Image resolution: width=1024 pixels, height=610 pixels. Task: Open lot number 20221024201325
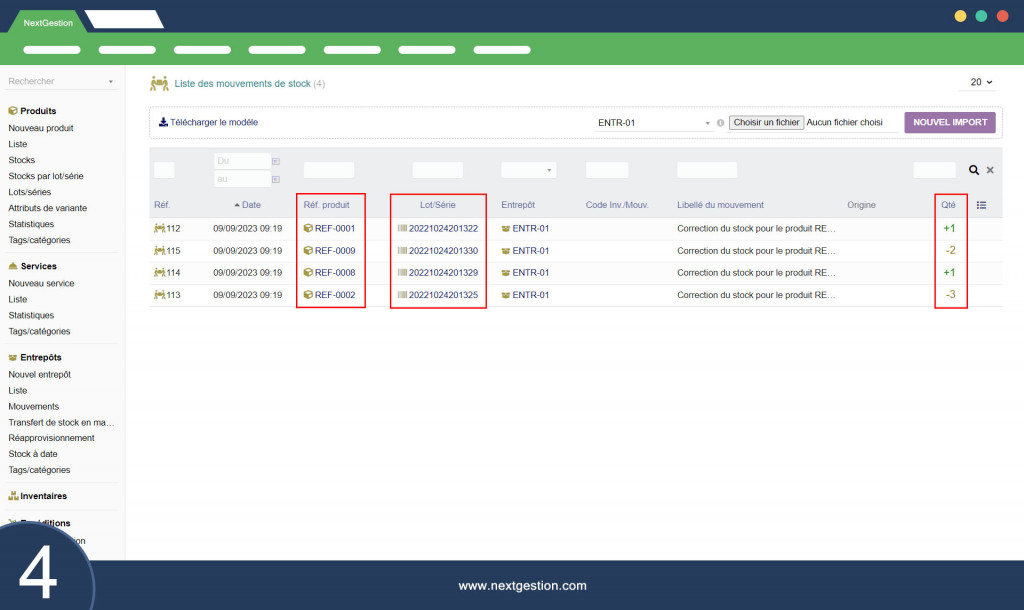pyautogui.click(x=443, y=295)
